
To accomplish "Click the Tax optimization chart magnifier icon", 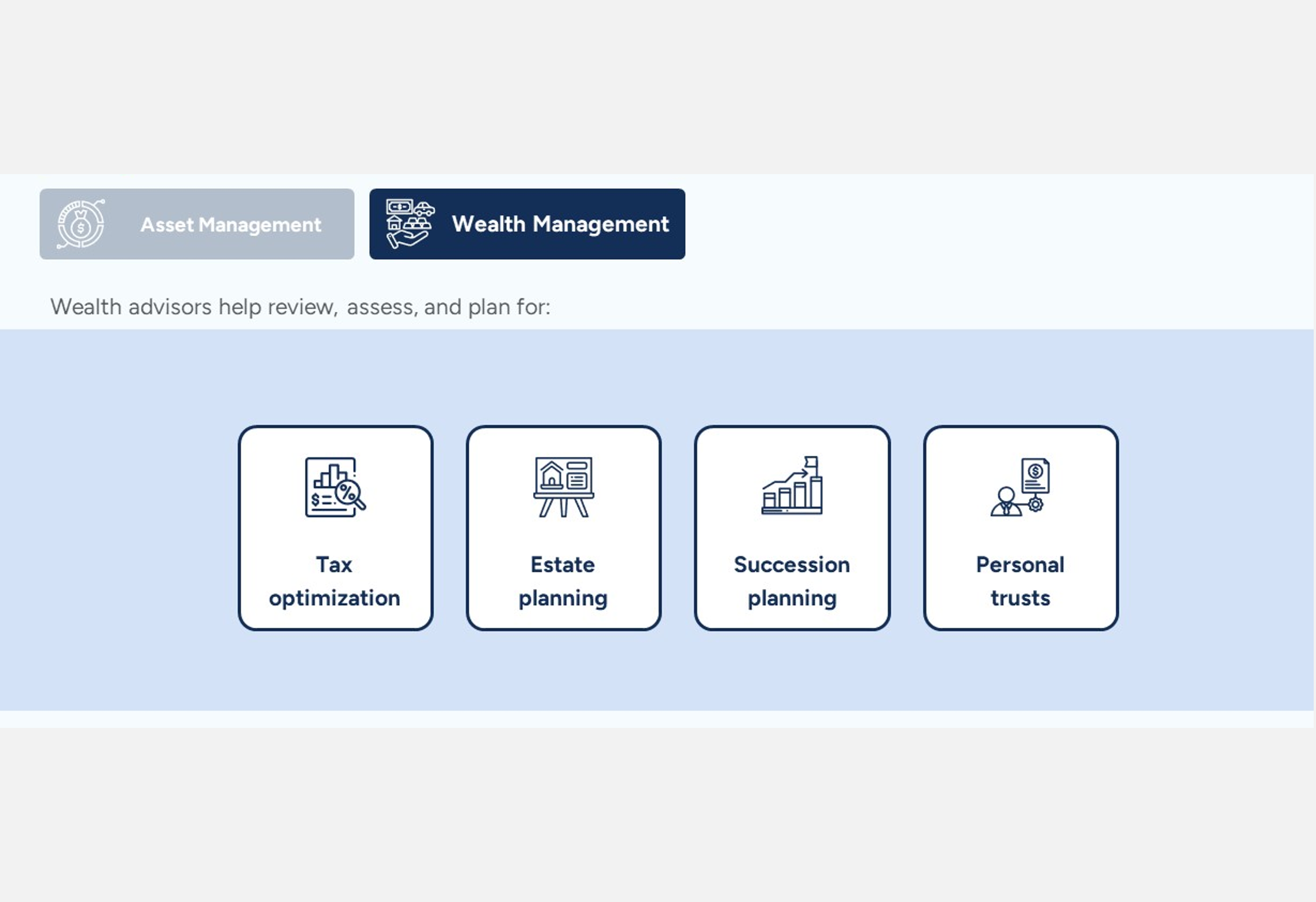I will pos(335,487).
